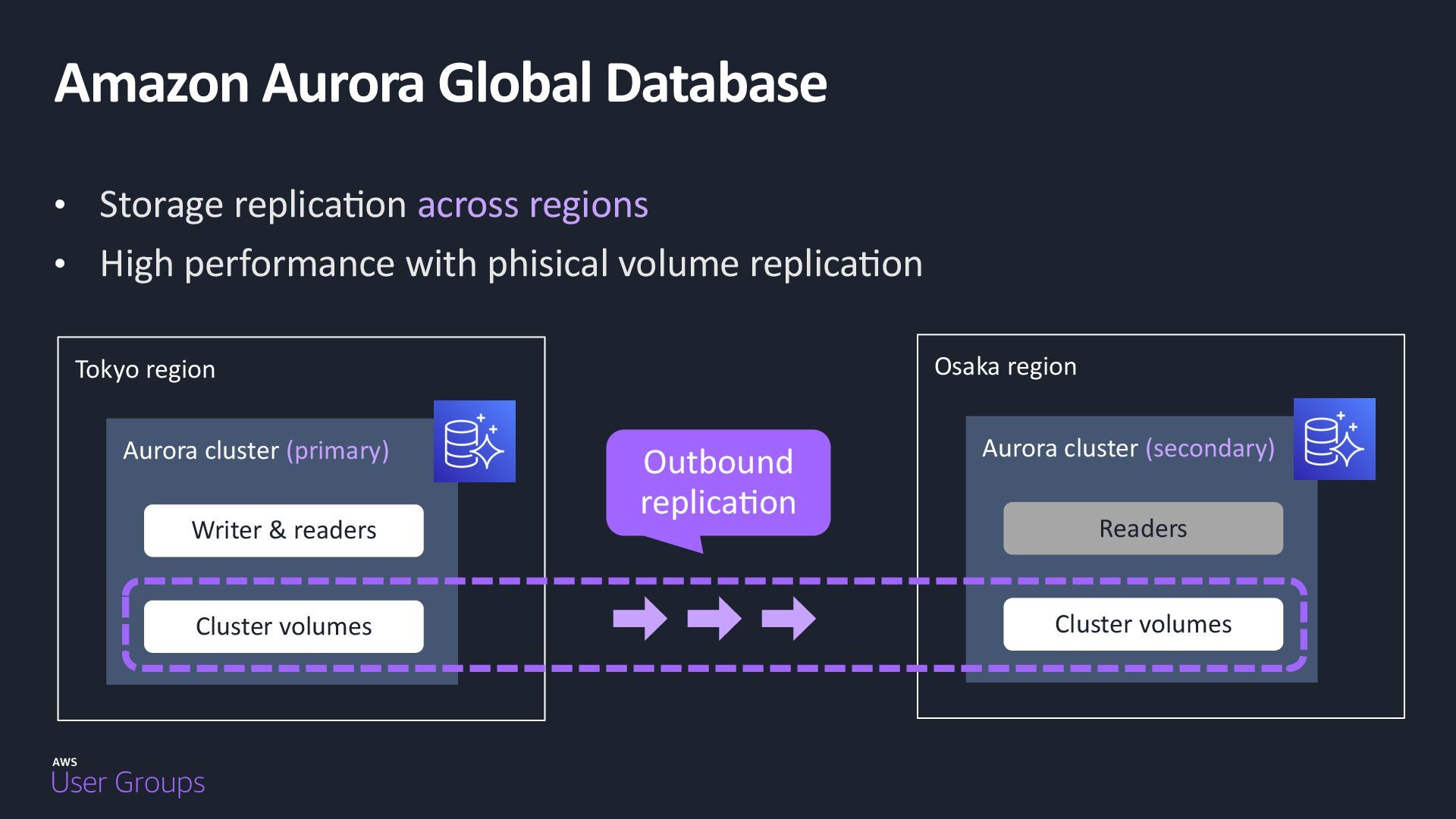Click the third replication arrow

pyautogui.click(x=789, y=618)
